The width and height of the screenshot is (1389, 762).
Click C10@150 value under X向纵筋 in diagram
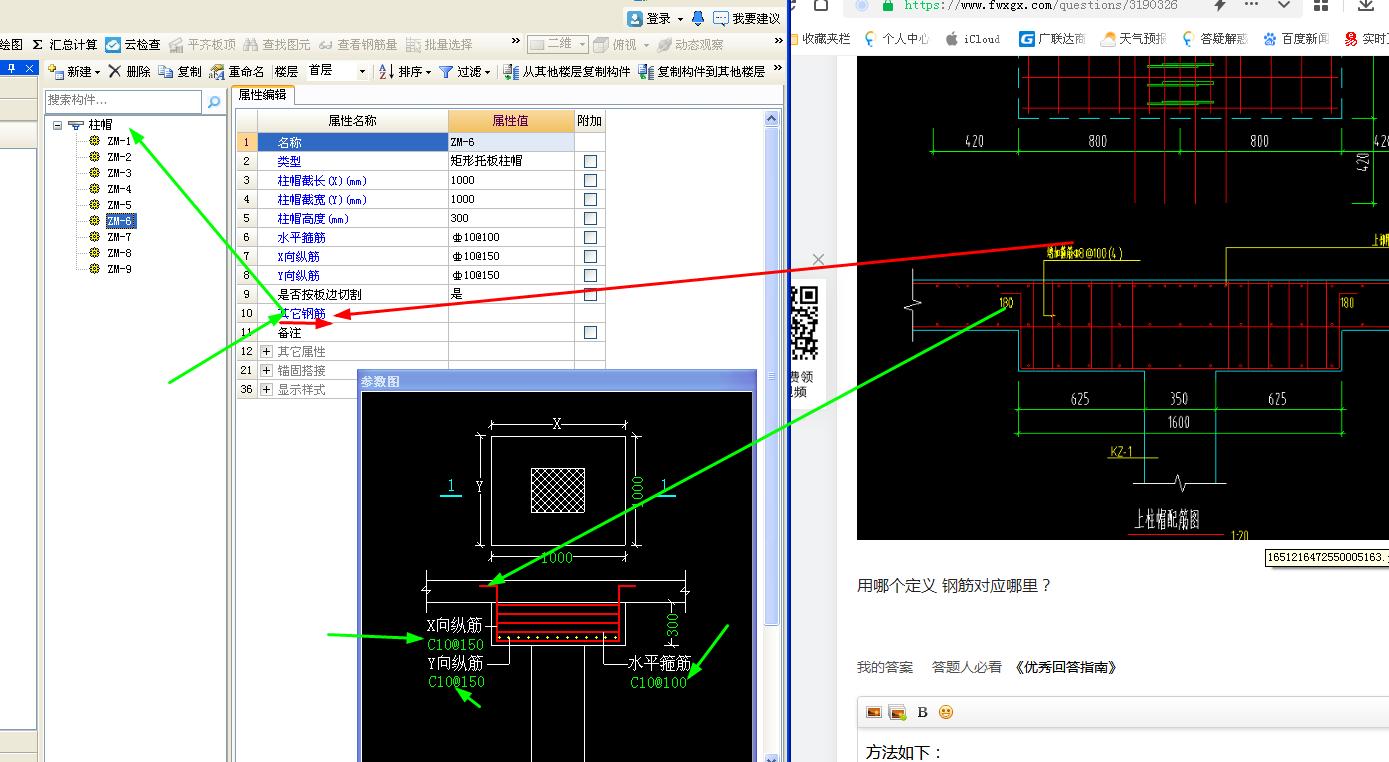pos(455,644)
